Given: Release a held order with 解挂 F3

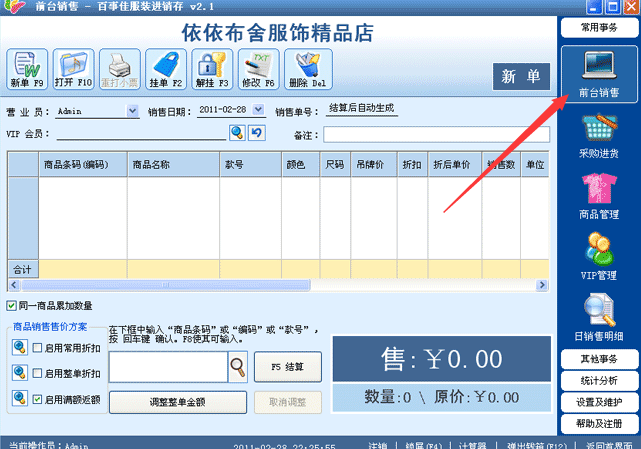Looking at the screenshot, I should coord(212,69).
